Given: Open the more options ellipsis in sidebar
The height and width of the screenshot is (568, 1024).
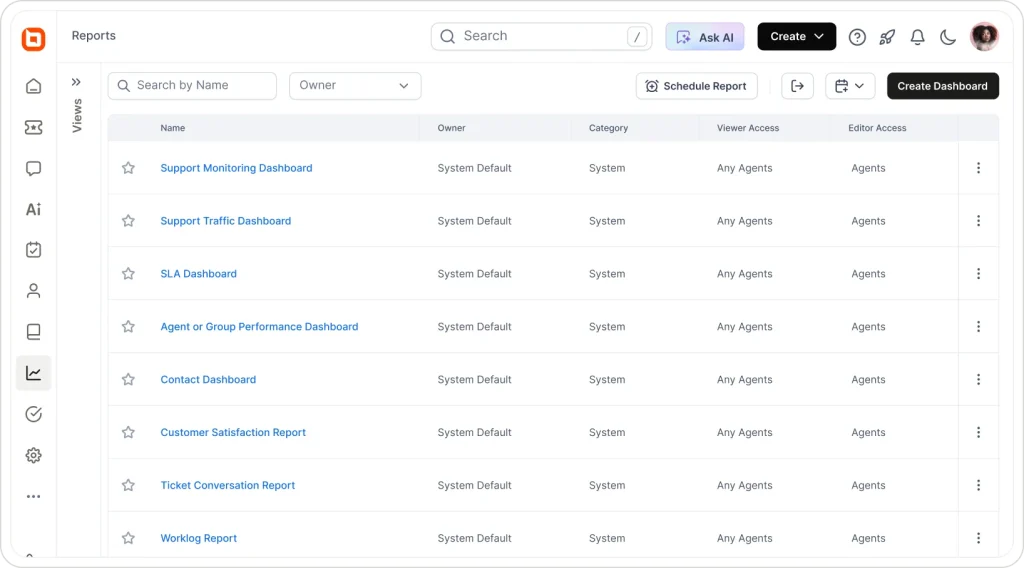Looking at the screenshot, I should point(33,496).
